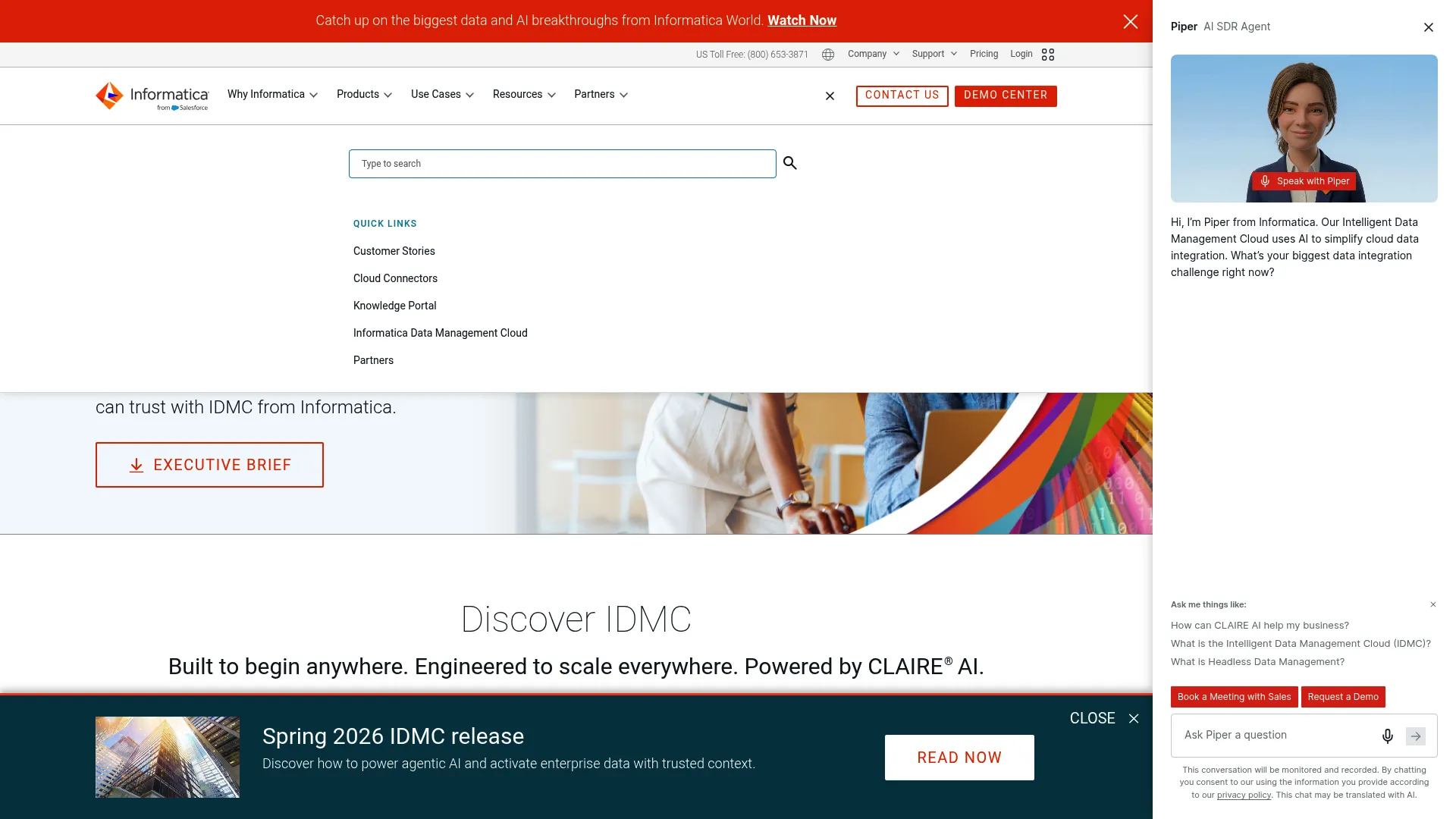Click the 'QUICK LINKS' heading
Image resolution: width=1456 pixels, height=819 pixels.
point(384,224)
